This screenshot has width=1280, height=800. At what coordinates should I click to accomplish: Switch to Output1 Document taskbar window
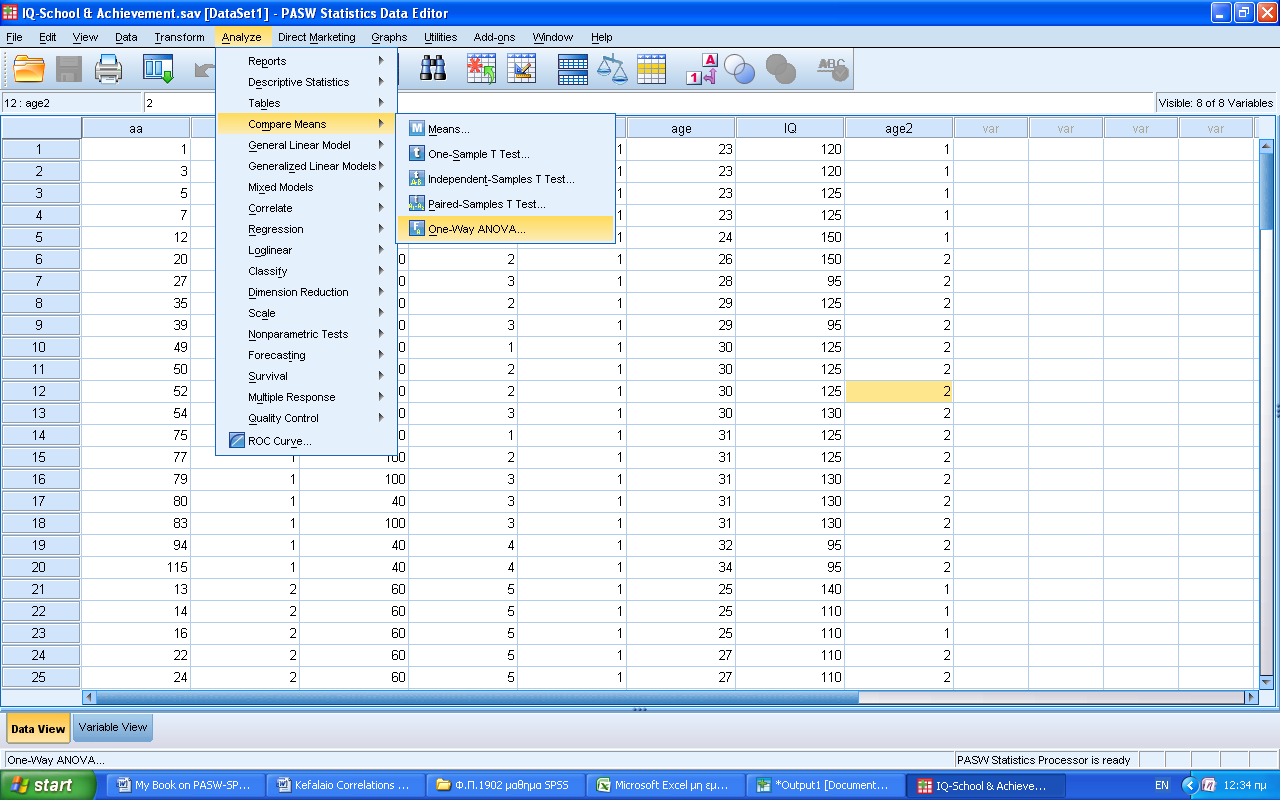pos(826,785)
